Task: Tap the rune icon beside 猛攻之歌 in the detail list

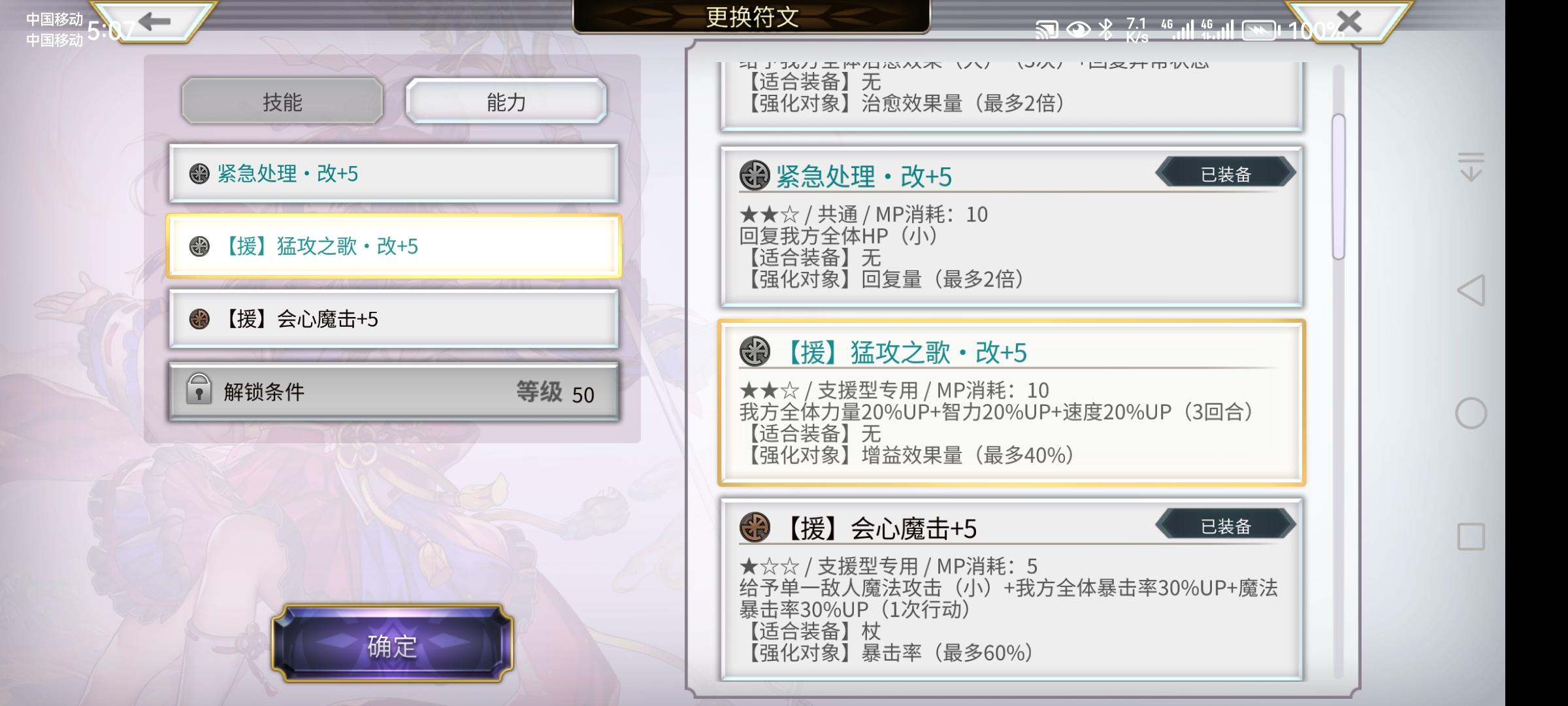Action: point(755,351)
